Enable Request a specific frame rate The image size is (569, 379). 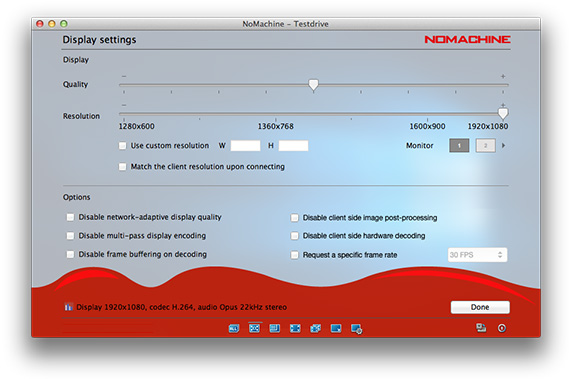294,255
